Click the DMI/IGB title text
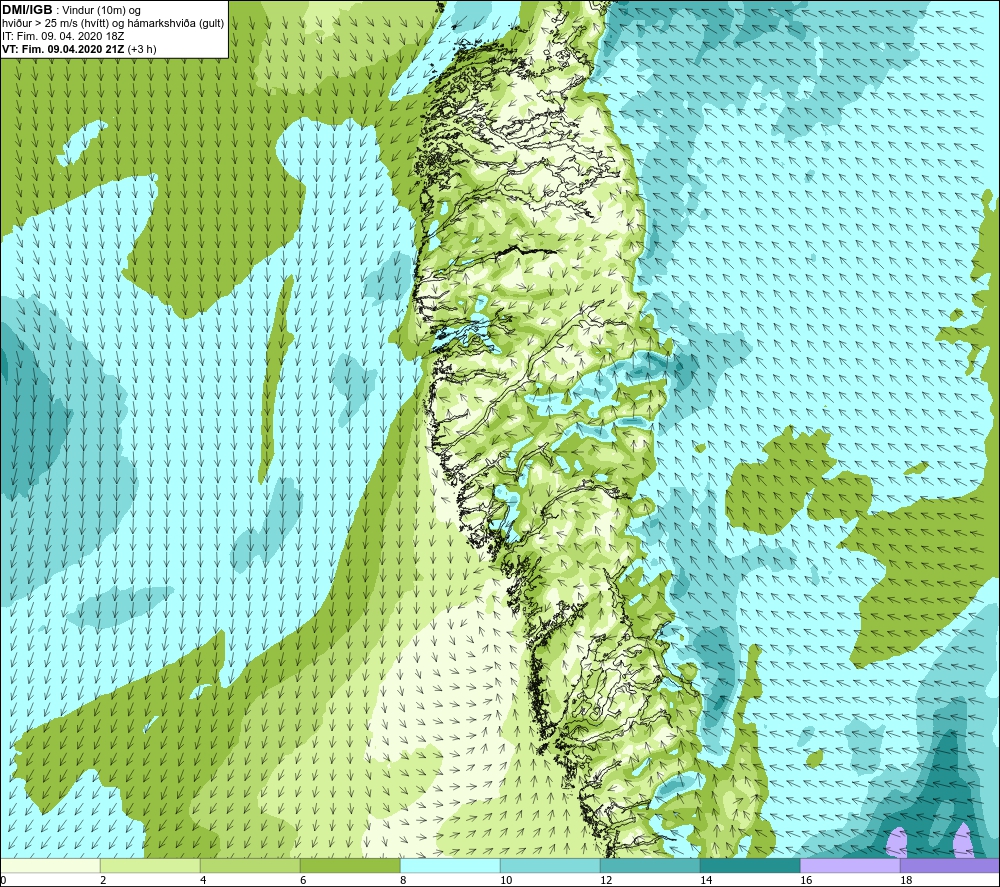This screenshot has width=1000, height=887. 27,10
